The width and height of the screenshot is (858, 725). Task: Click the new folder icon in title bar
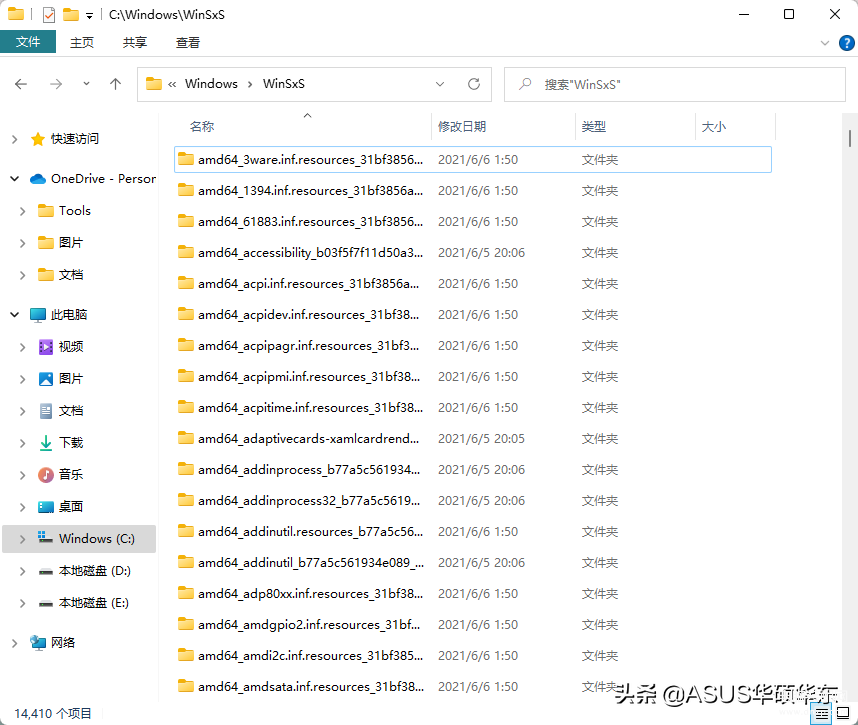(x=71, y=14)
